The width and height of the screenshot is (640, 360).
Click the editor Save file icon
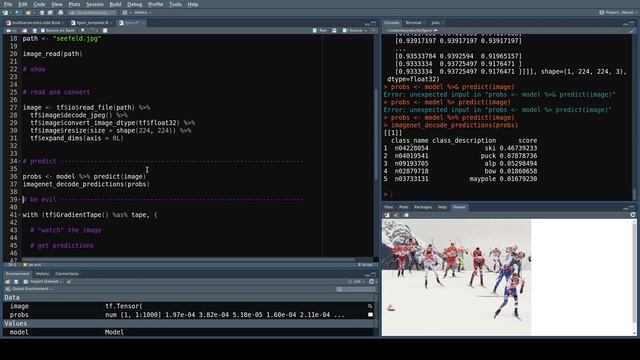coord(35,31)
